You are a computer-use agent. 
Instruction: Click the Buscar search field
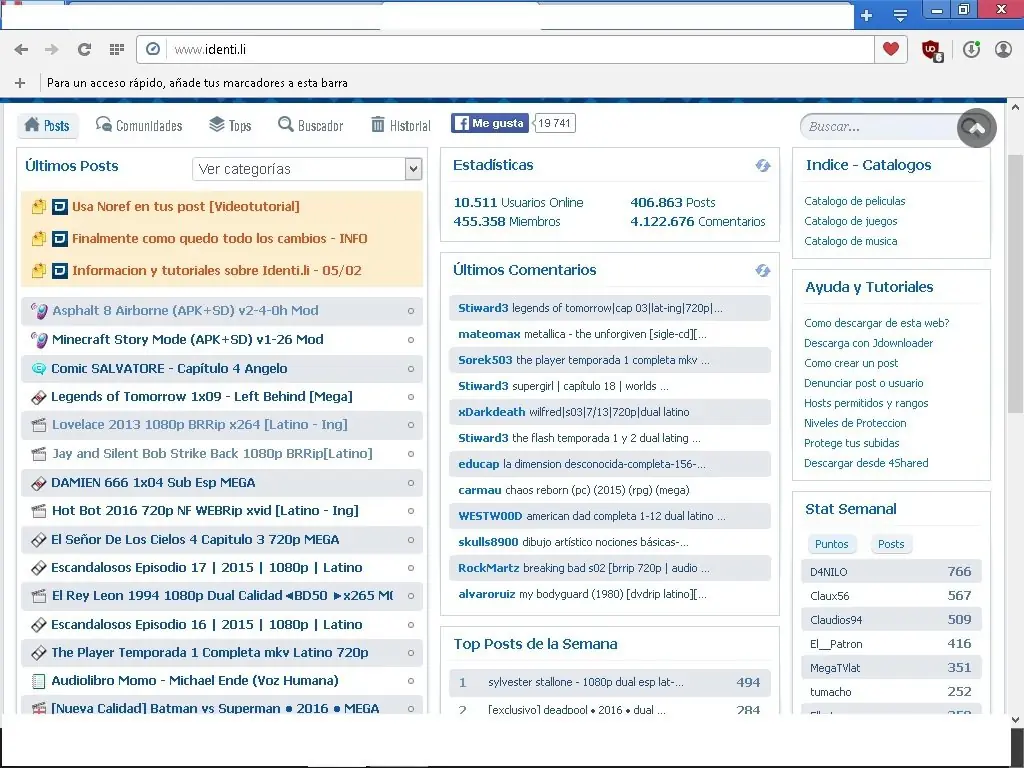click(878, 127)
